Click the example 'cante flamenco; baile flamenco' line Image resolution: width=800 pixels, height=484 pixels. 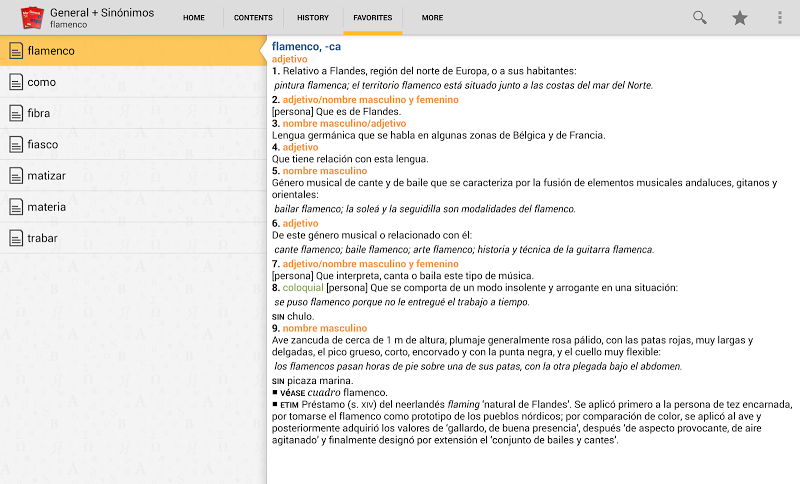(464, 249)
